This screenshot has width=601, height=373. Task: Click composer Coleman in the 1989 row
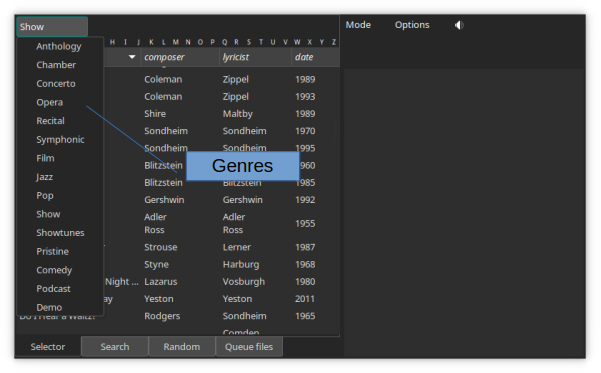(x=163, y=79)
